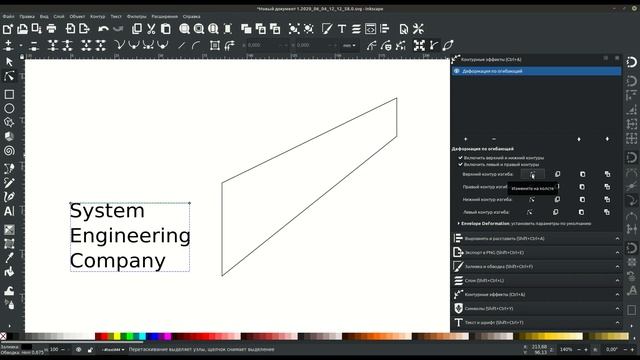Select the Text tool in toolbox
The width and height of the screenshot is (640, 360).
pos(9,211)
